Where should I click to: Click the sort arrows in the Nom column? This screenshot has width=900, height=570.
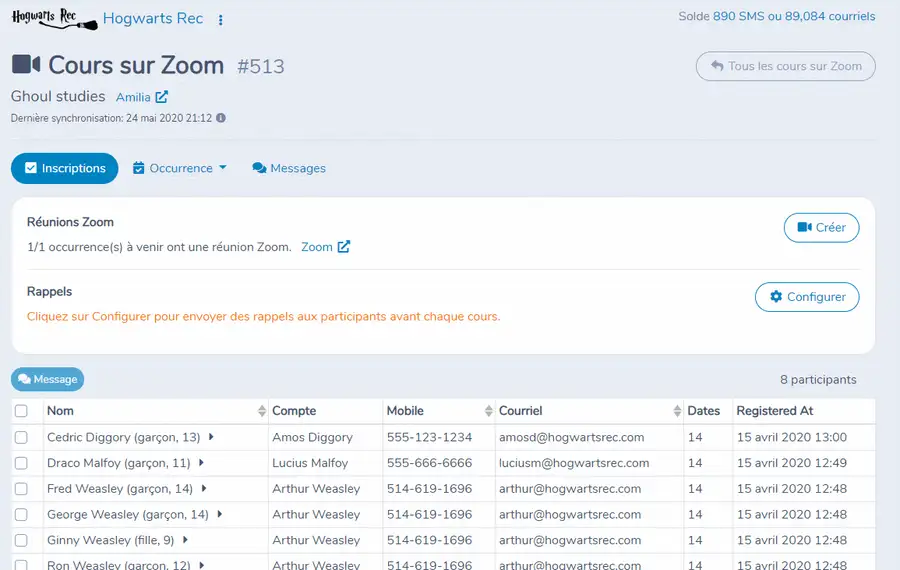[262, 411]
